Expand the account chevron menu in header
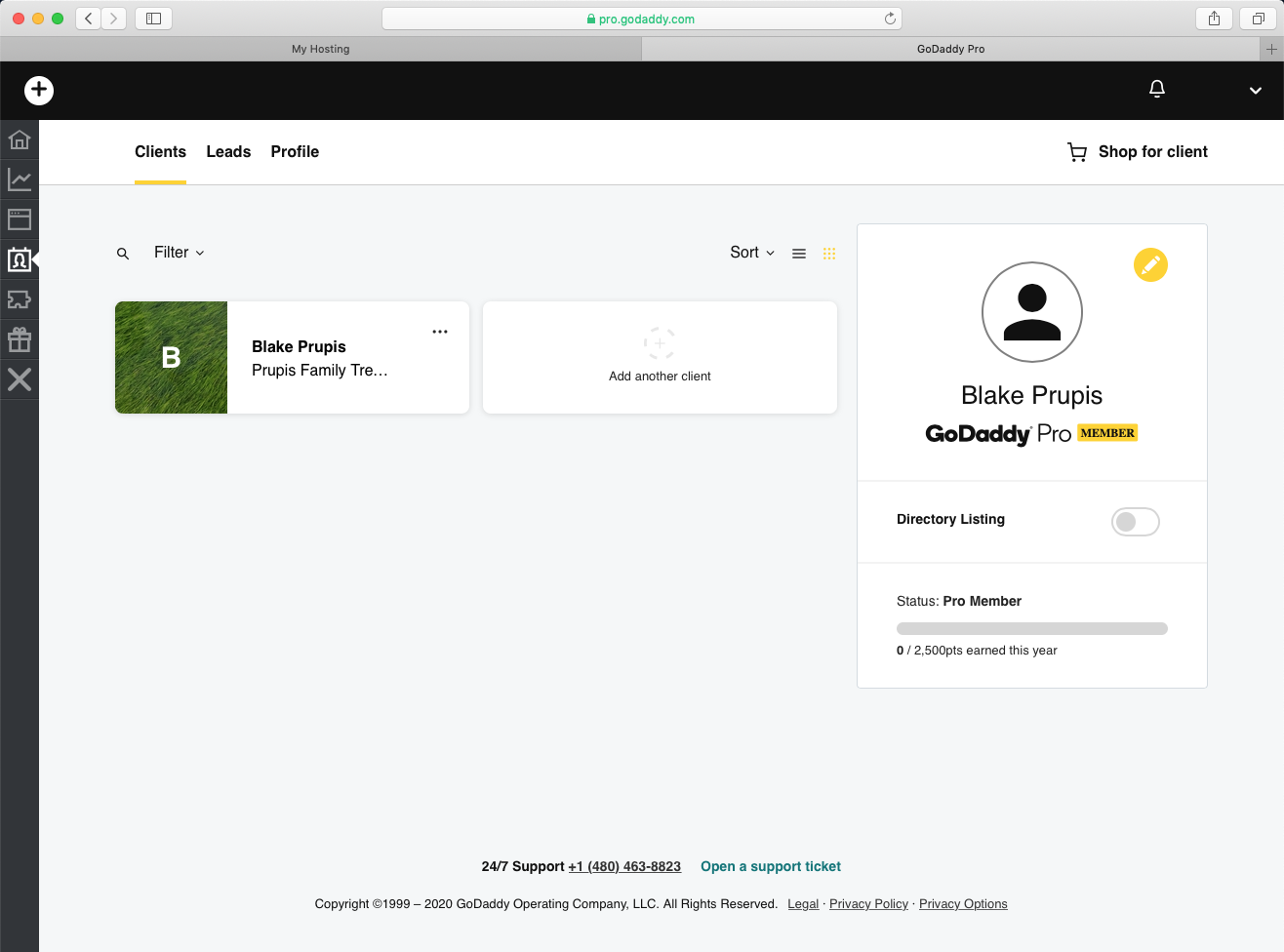Viewport: 1284px width, 952px height. click(1256, 90)
